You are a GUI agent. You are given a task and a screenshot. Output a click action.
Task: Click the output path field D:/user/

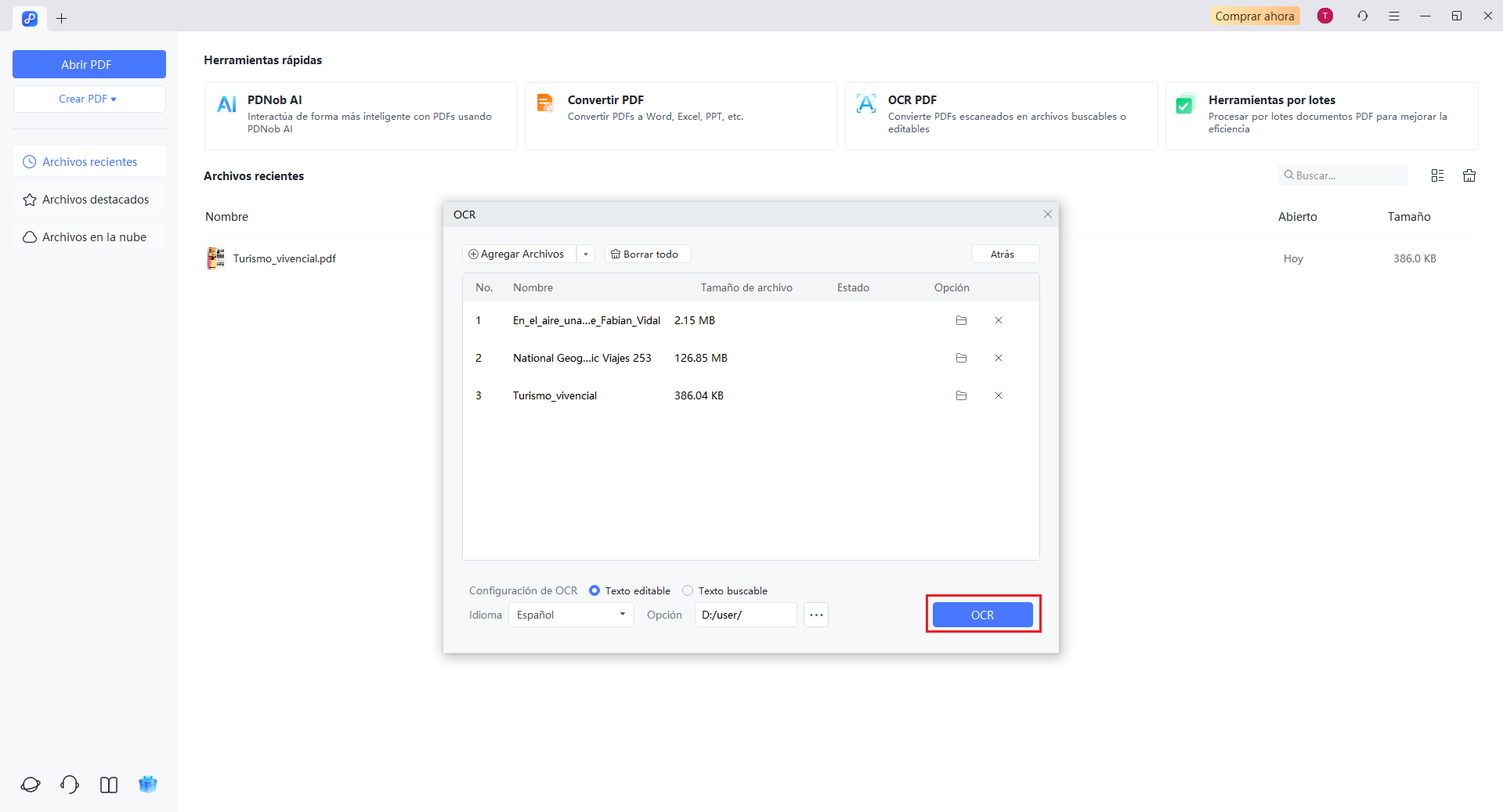coord(745,615)
